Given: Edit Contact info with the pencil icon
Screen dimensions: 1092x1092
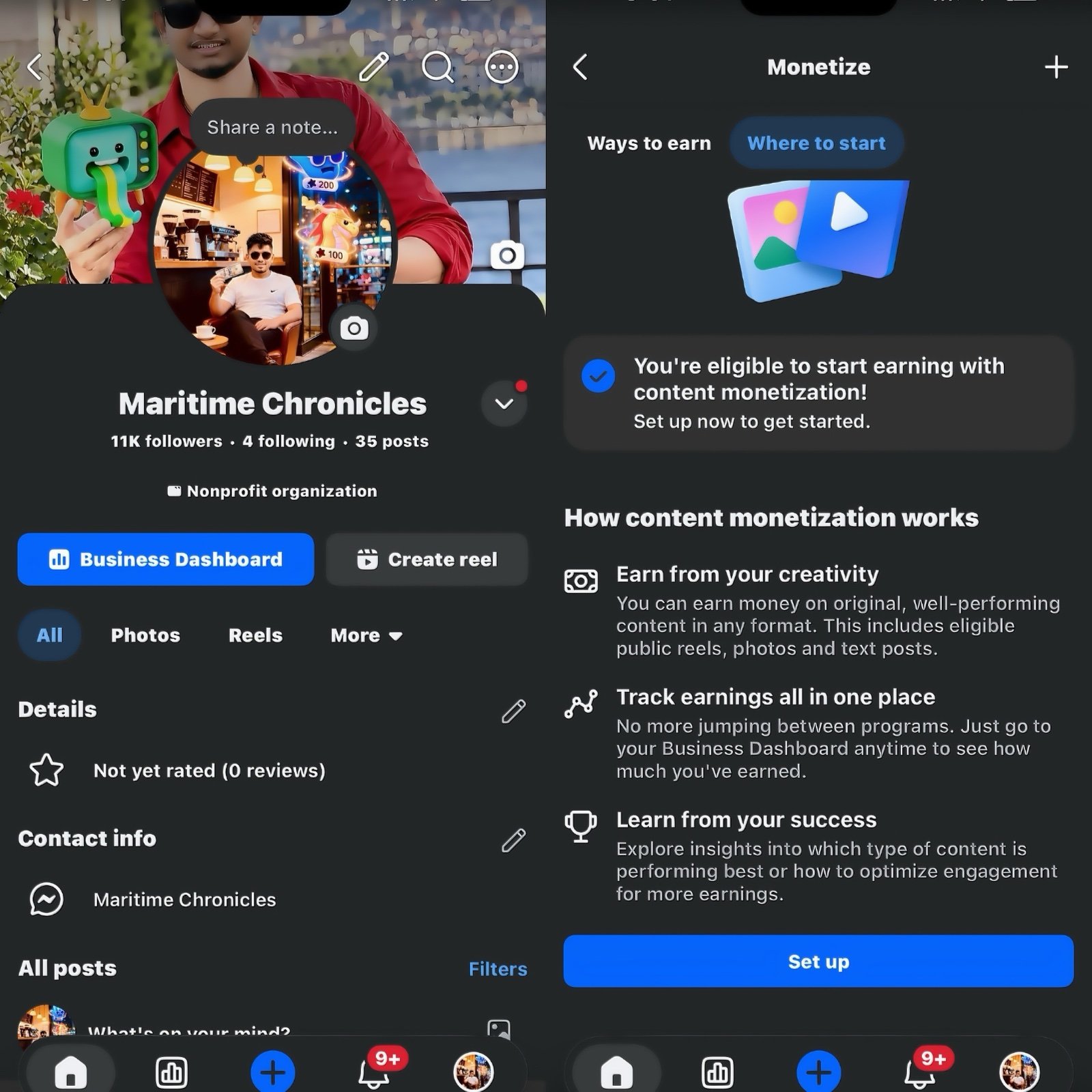Looking at the screenshot, I should click(x=513, y=840).
